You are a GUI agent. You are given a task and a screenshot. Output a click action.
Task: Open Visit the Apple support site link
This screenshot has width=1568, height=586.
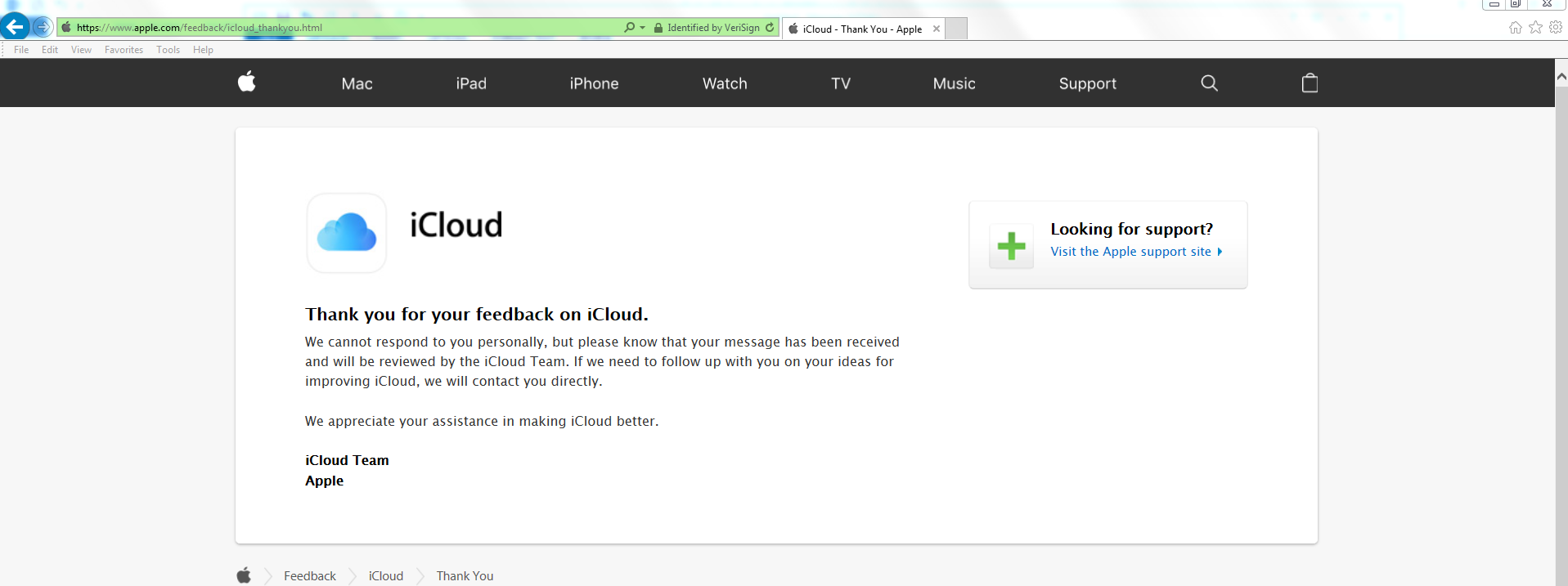(1136, 252)
